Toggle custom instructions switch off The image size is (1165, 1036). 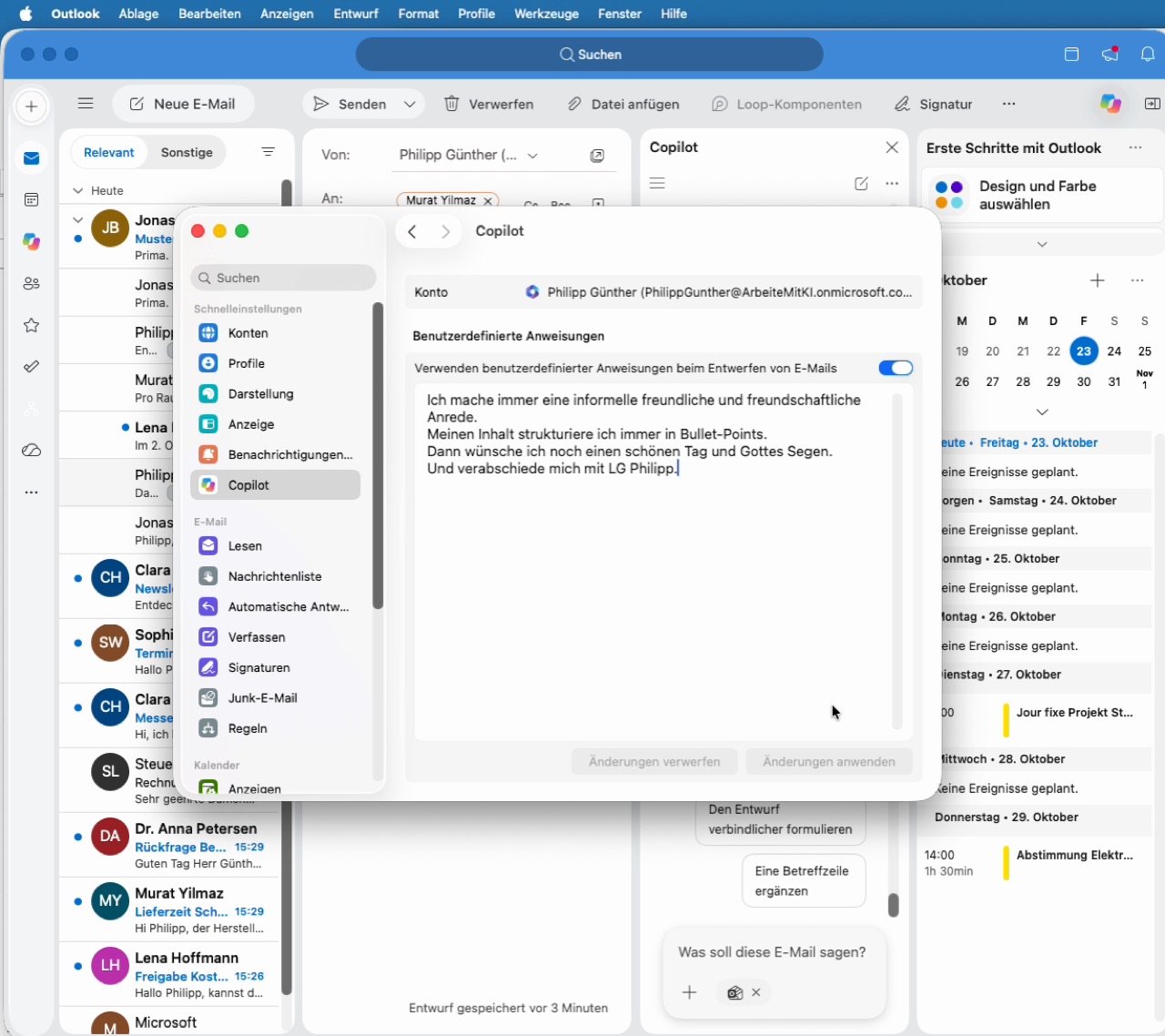point(896,368)
